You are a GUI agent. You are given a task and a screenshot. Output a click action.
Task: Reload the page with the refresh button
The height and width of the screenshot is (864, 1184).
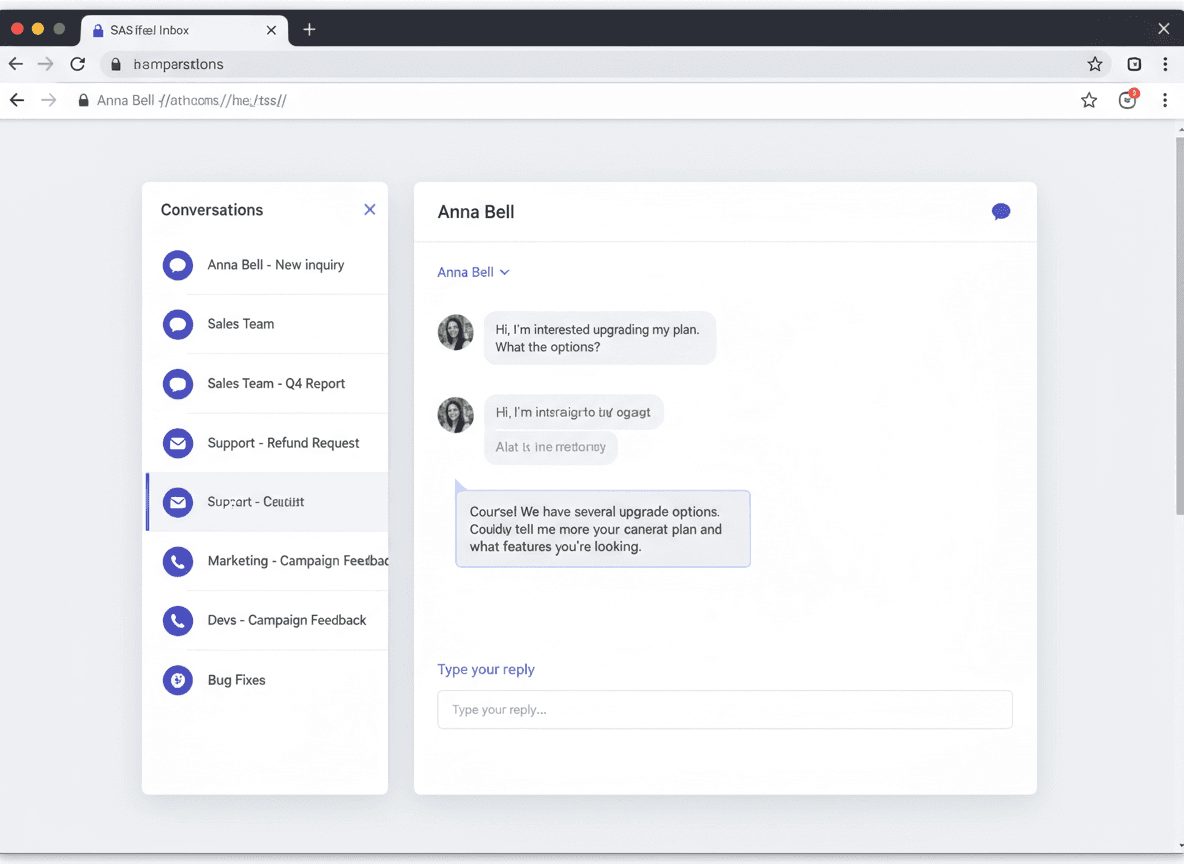click(77, 64)
